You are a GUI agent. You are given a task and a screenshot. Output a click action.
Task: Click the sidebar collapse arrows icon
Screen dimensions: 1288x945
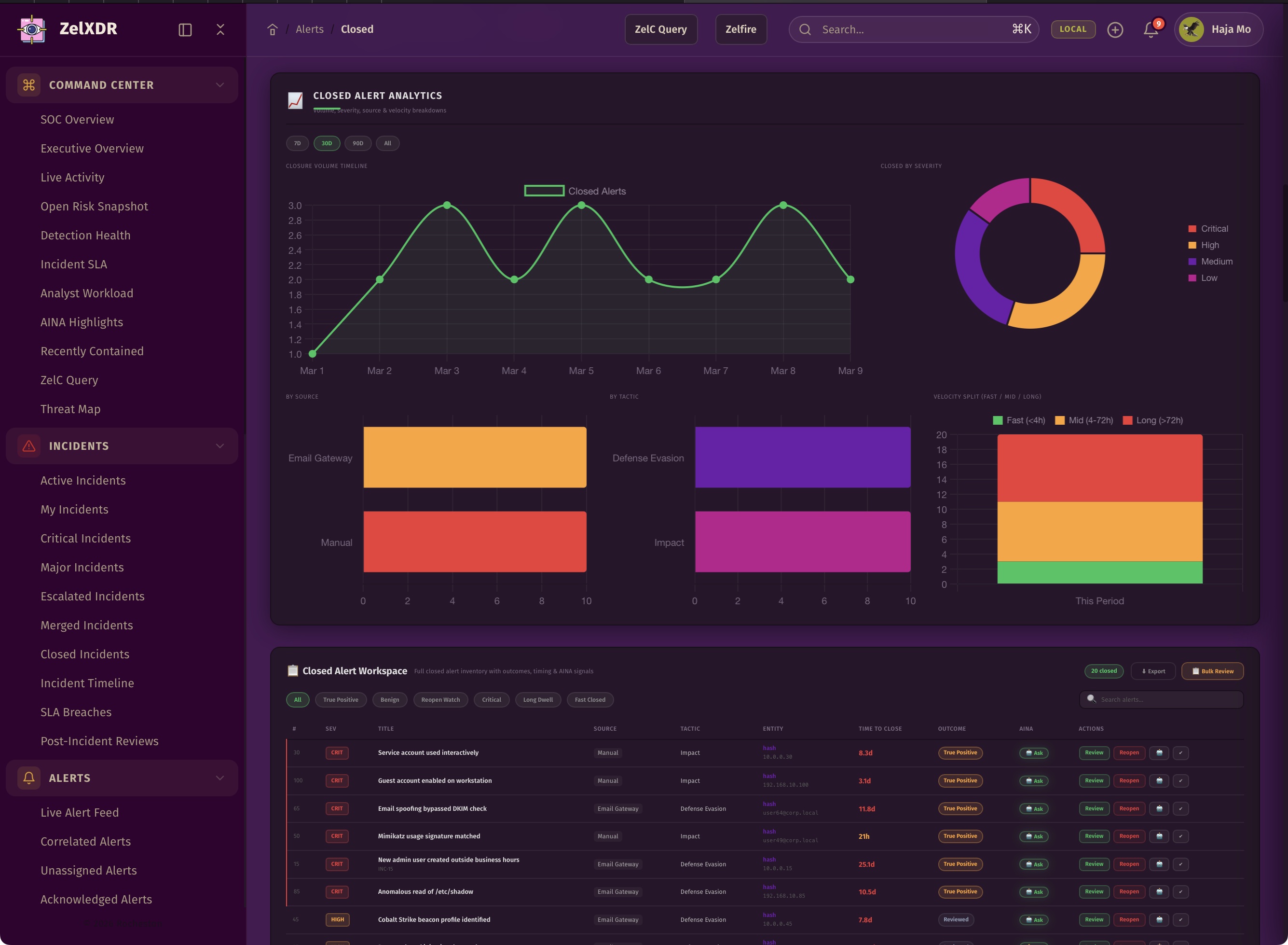coord(220,30)
